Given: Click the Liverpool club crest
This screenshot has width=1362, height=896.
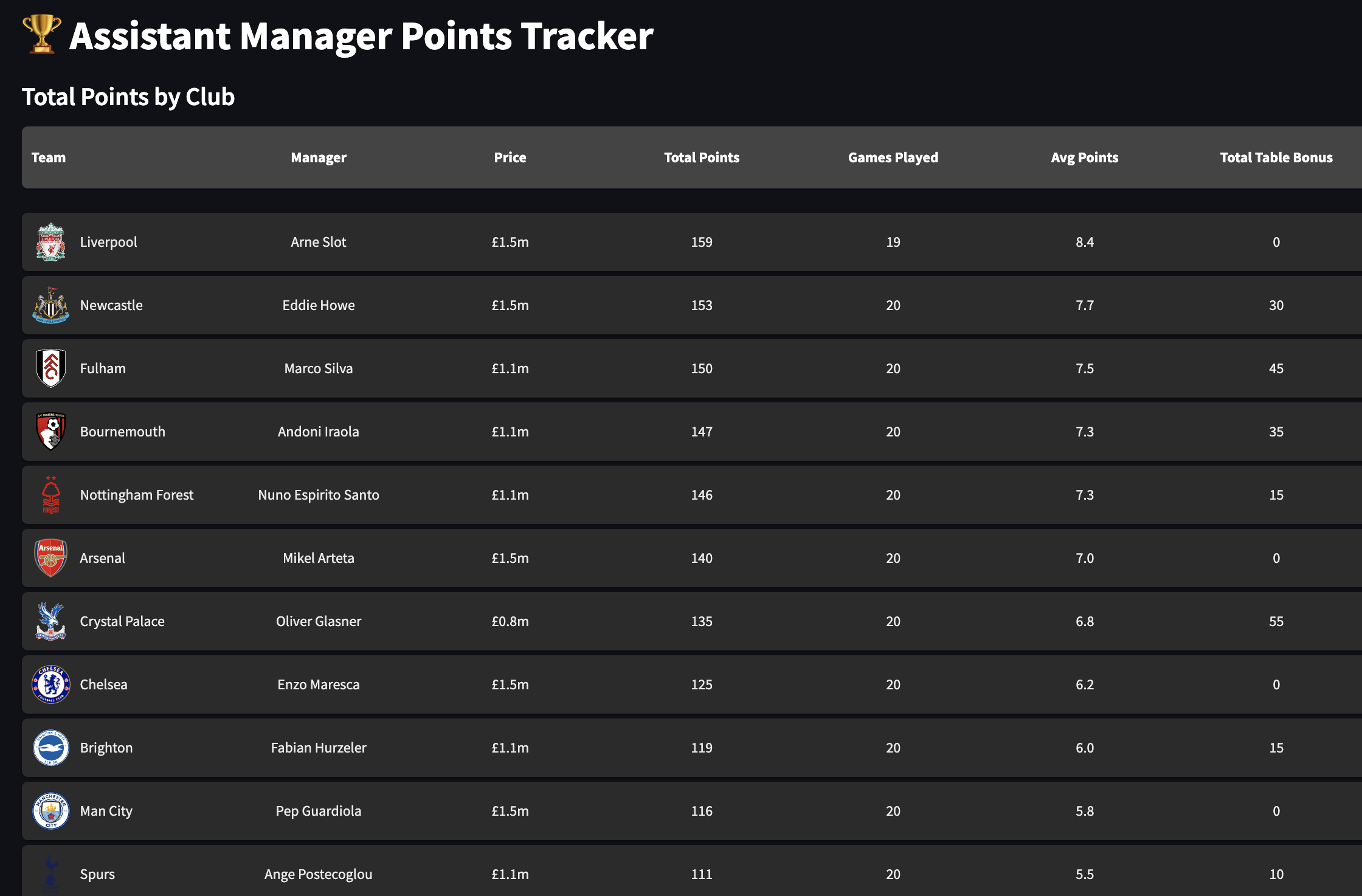Looking at the screenshot, I should [x=50, y=241].
